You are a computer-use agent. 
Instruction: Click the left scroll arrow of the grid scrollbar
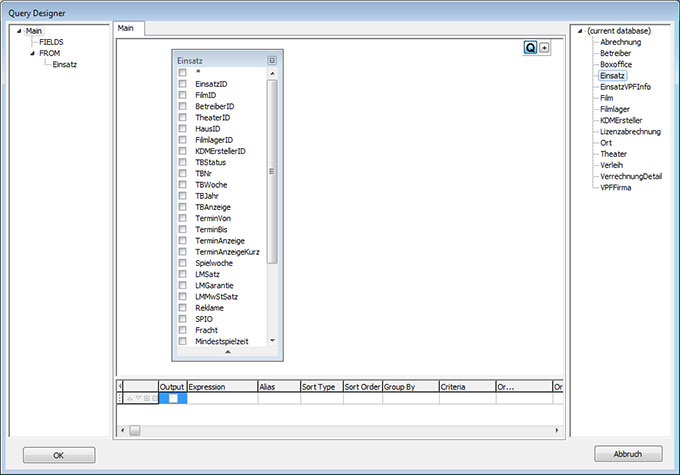122,430
